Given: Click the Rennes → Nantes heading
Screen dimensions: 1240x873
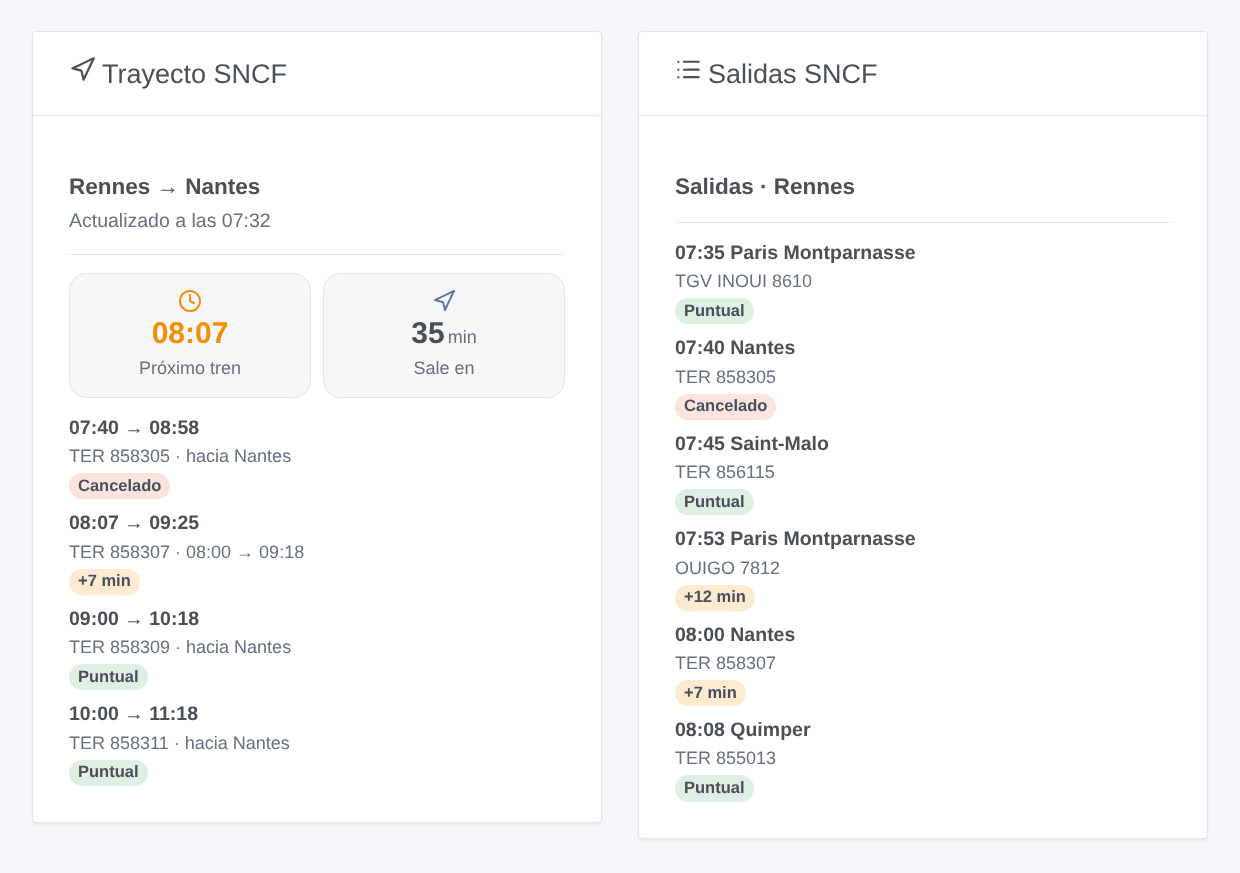Looking at the screenshot, I should coord(165,187).
